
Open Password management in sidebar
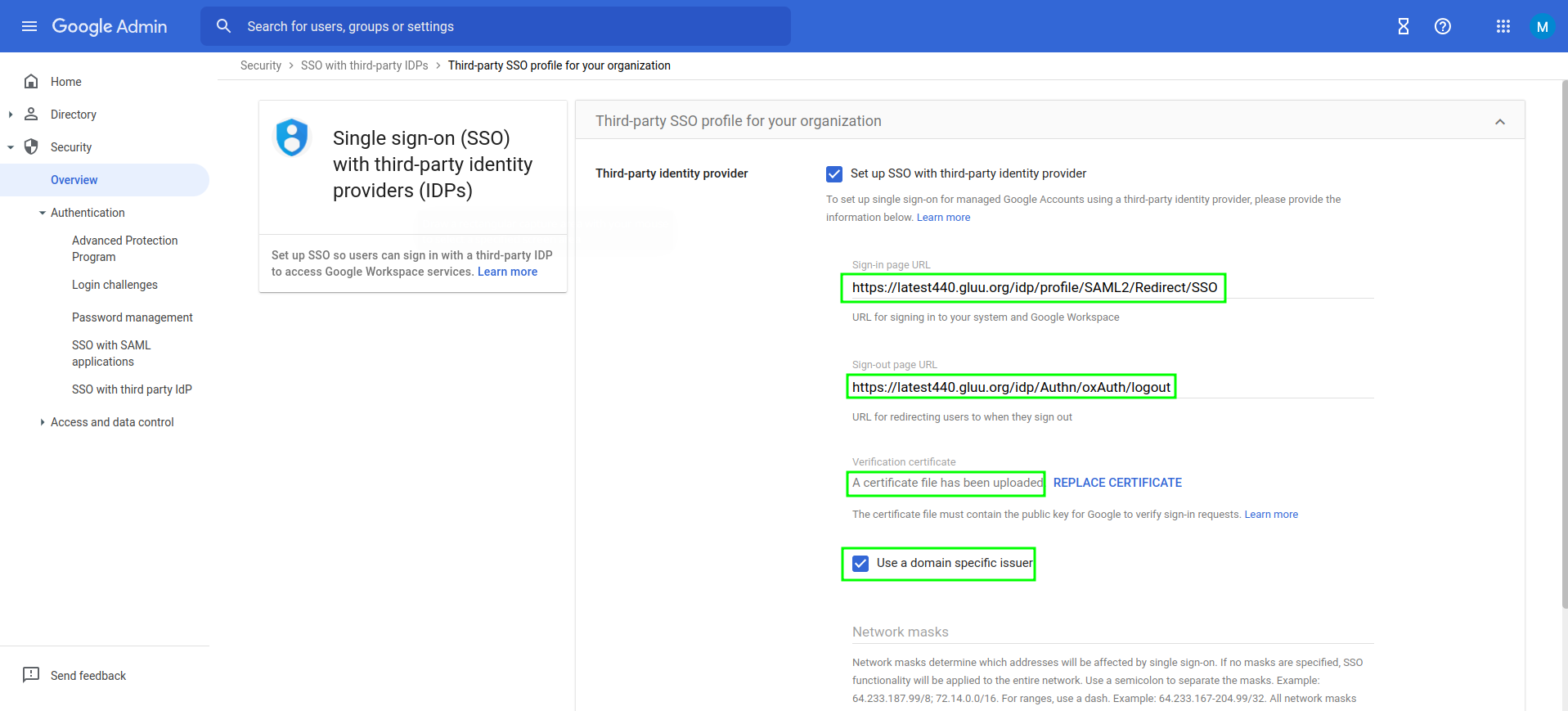tap(132, 317)
